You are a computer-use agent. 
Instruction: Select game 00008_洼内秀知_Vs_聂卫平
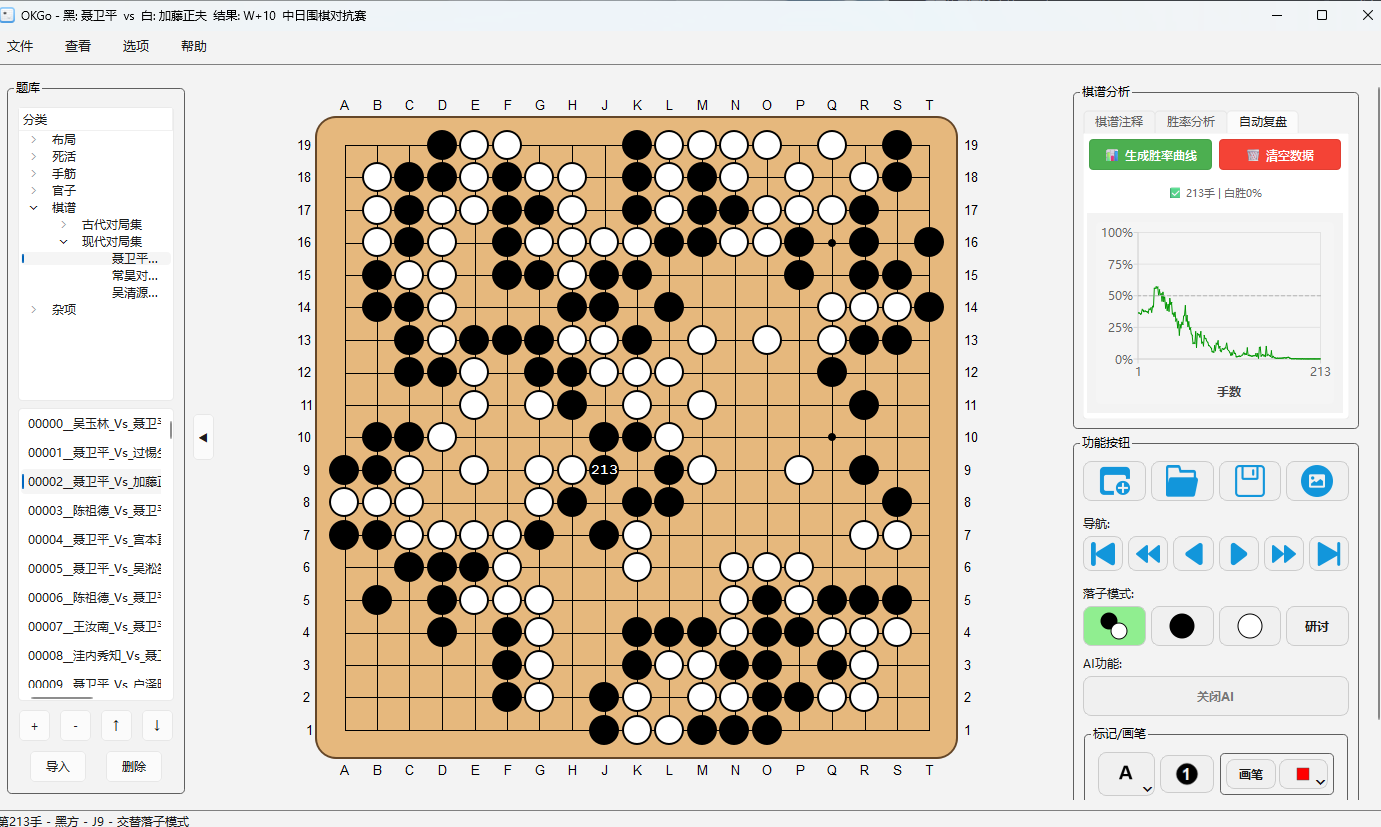[x=95, y=656]
